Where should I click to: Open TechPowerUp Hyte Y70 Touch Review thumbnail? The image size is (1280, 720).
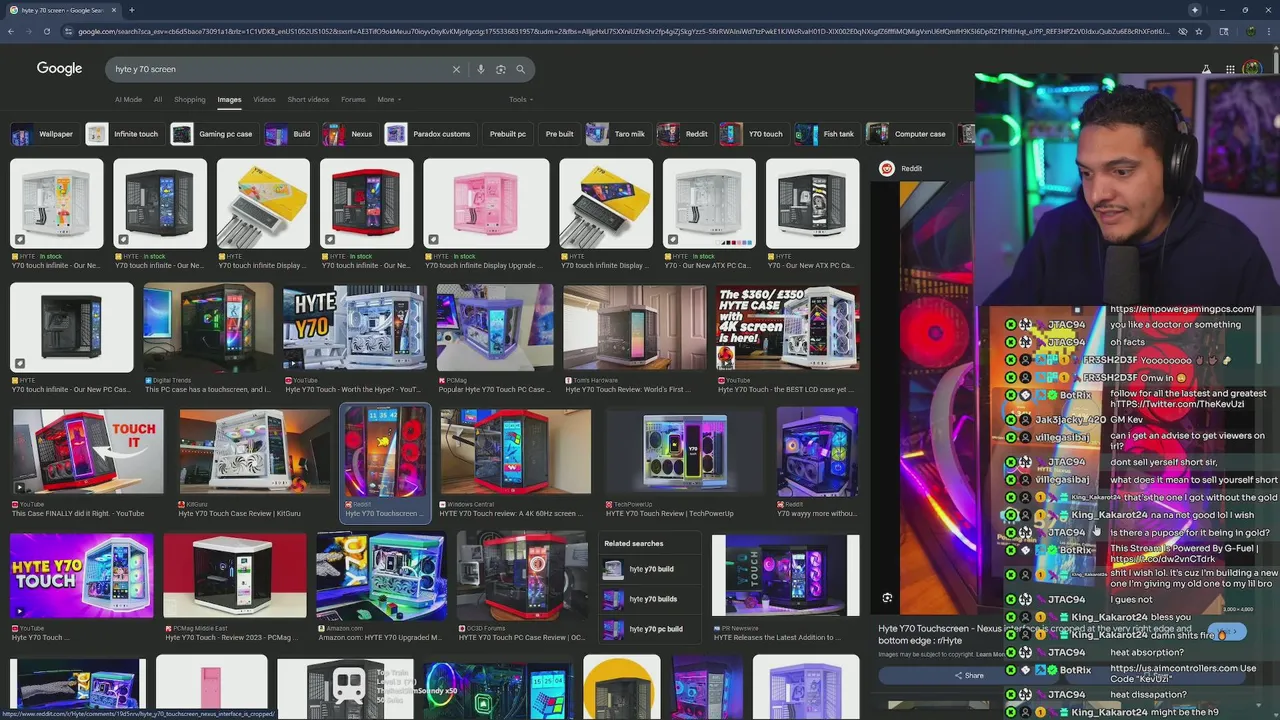pyautogui.click(x=684, y=451)
